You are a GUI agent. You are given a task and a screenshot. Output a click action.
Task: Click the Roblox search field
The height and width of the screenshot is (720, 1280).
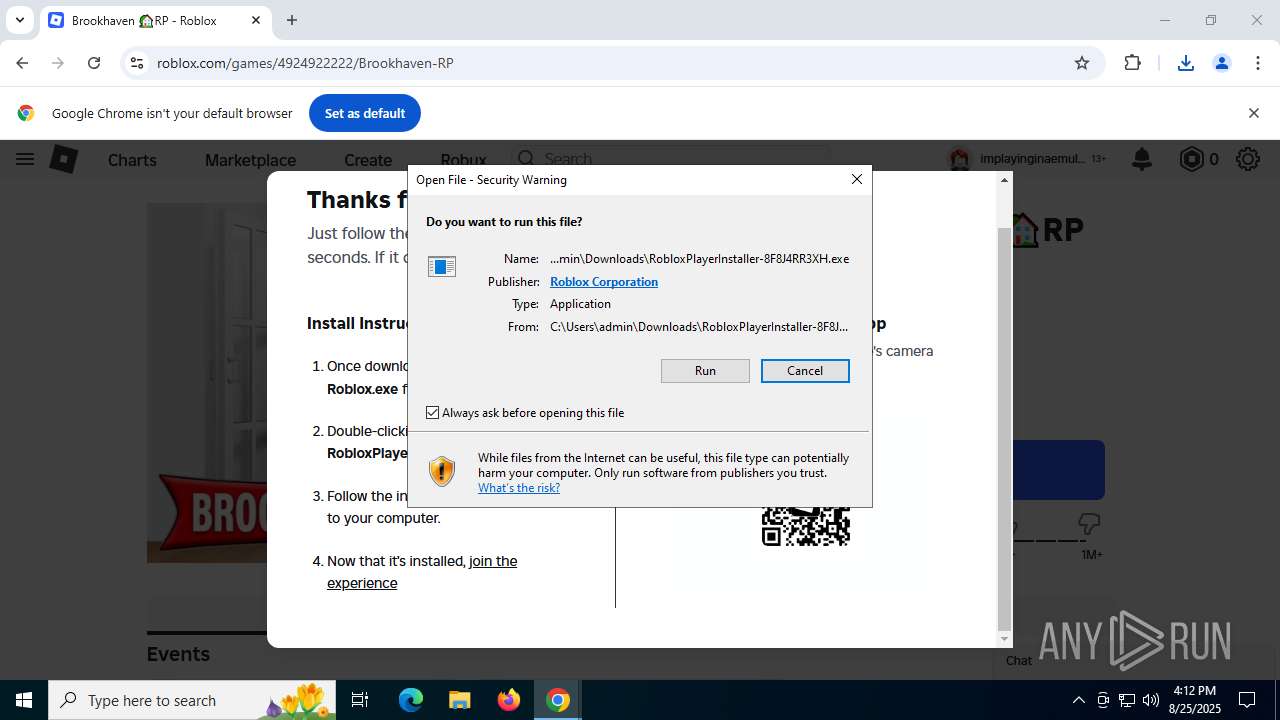pos(670,159)
